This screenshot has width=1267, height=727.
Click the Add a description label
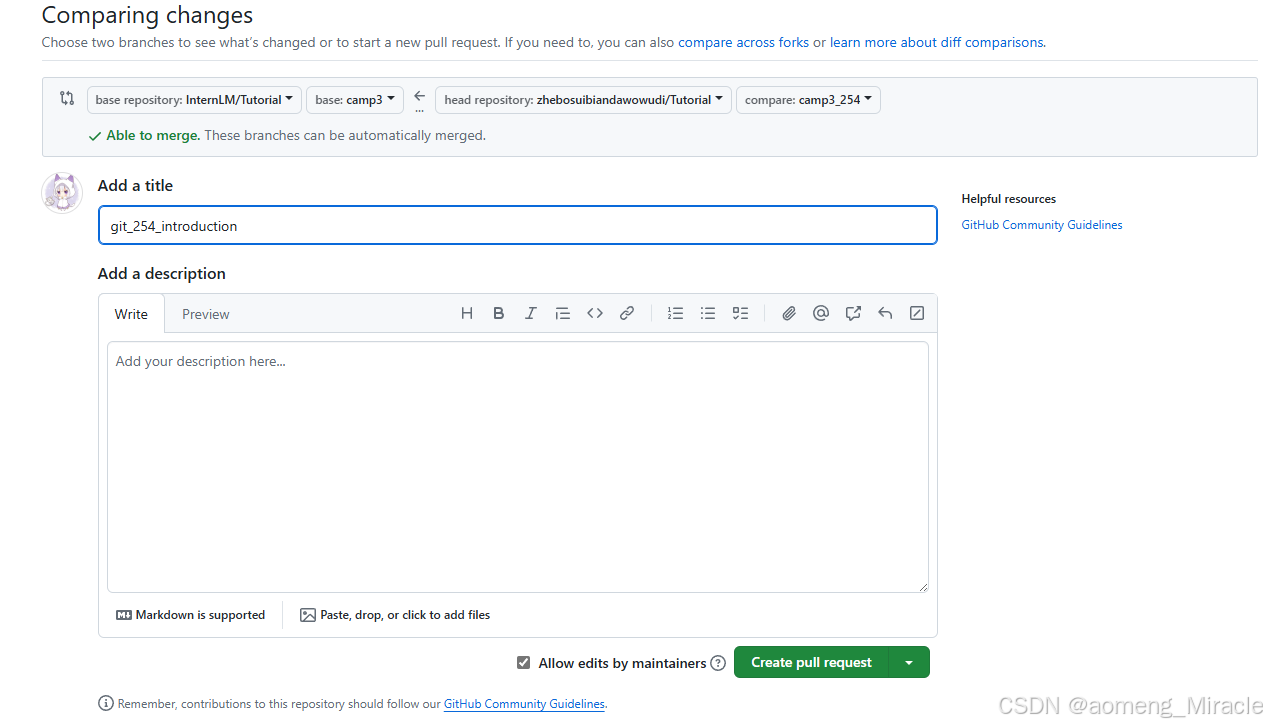pos(161,273)
